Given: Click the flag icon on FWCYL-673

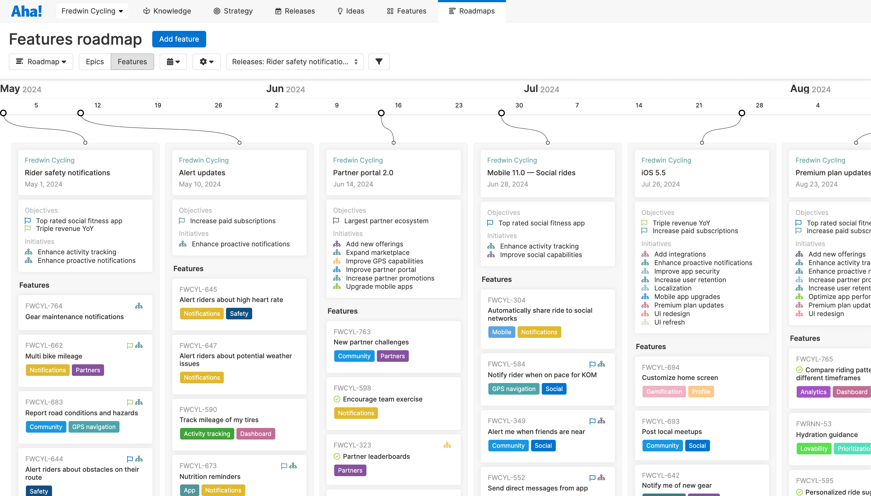Looking at the screenshot, I should [x=284, y=466].
